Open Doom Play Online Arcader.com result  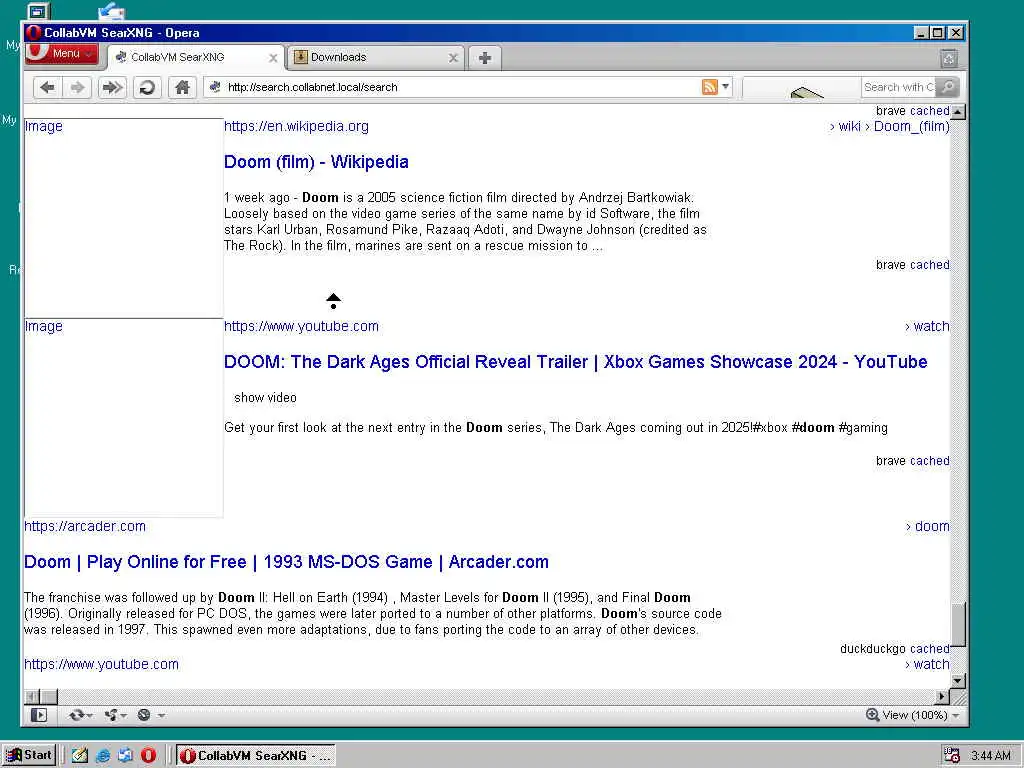point(286,562)
